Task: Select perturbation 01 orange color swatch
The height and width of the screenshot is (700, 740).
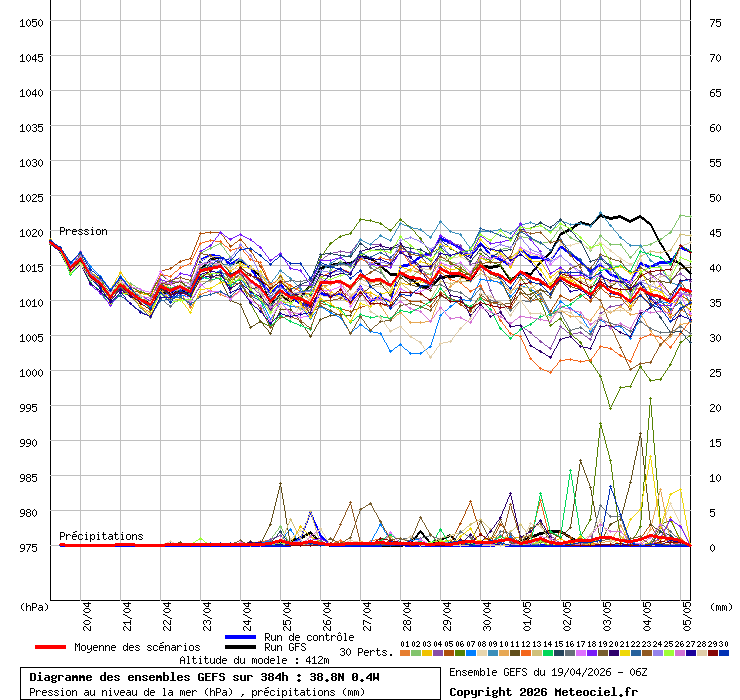Action: pyautogui.click(x=404, y=653)
